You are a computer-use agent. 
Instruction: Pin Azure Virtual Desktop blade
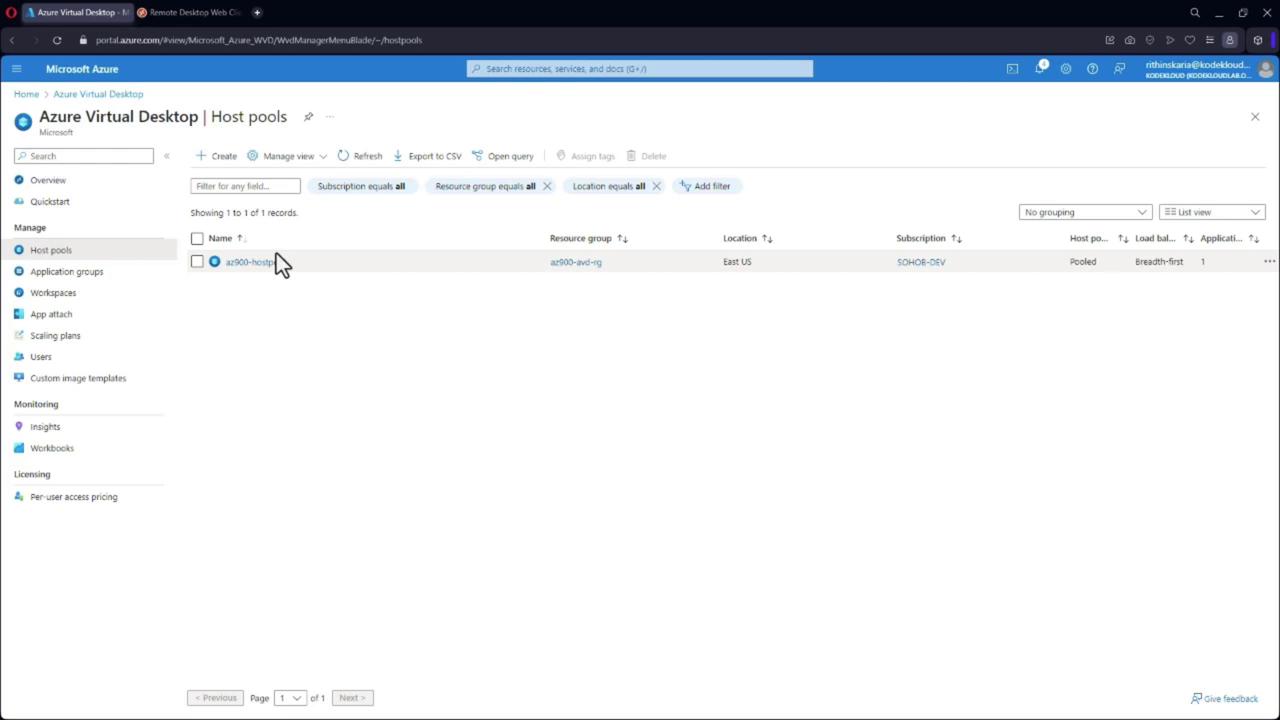click(x=308, y=117)
